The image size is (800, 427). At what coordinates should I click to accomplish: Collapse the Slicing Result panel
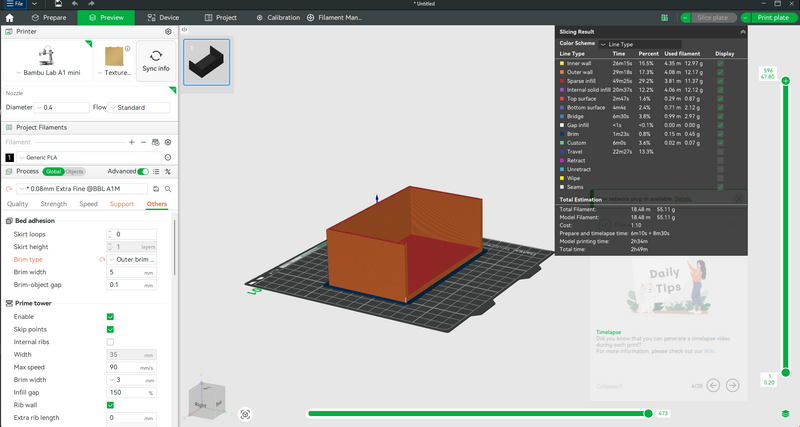[x=743, y=32]
